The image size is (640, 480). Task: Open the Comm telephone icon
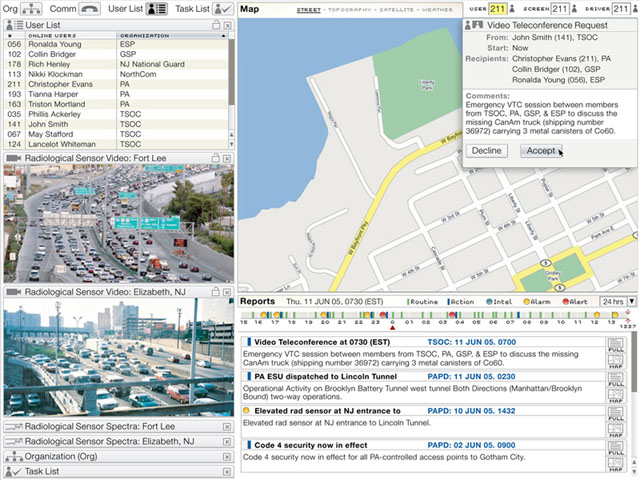coord(89,9)
